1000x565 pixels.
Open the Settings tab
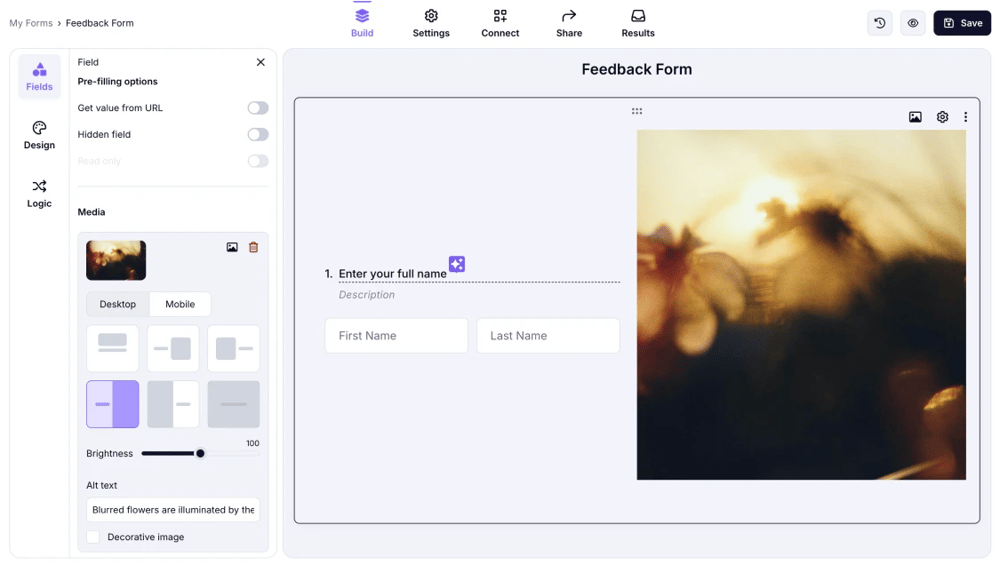point(431,24)
